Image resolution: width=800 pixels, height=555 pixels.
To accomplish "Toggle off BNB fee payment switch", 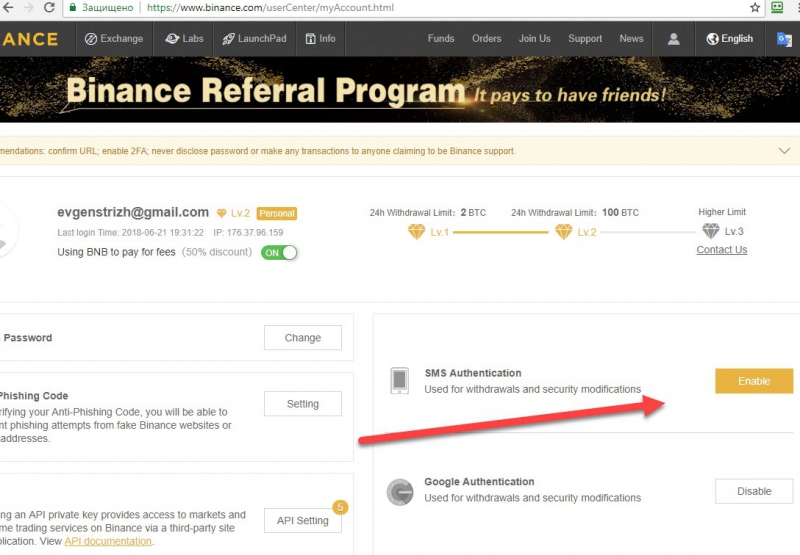I will pyautogui.click(x=279, y=253).
